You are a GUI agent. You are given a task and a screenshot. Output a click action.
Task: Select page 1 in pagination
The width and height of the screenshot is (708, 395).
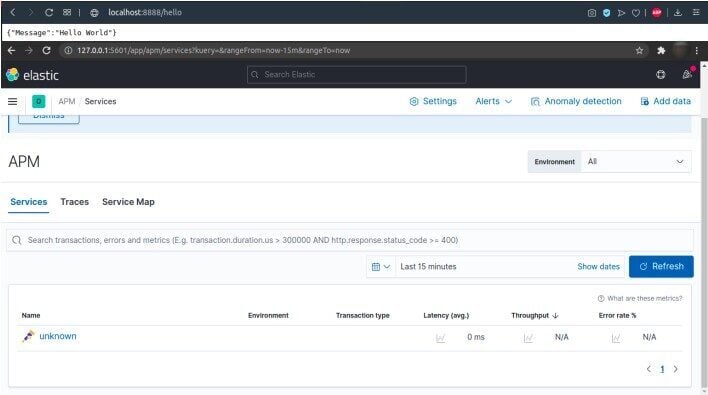click(662, 369)
